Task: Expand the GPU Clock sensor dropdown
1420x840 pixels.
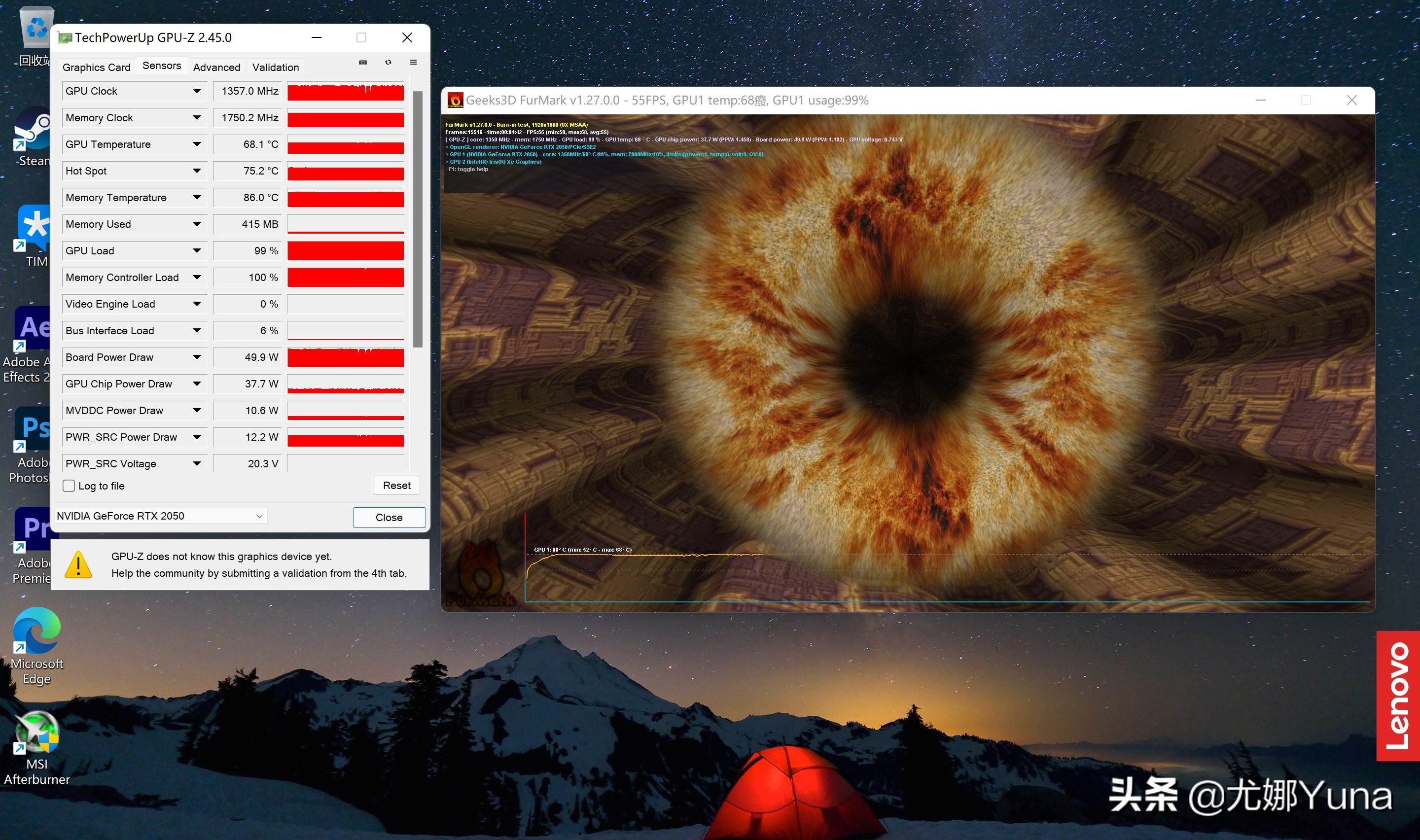Action: pos(197,91)
